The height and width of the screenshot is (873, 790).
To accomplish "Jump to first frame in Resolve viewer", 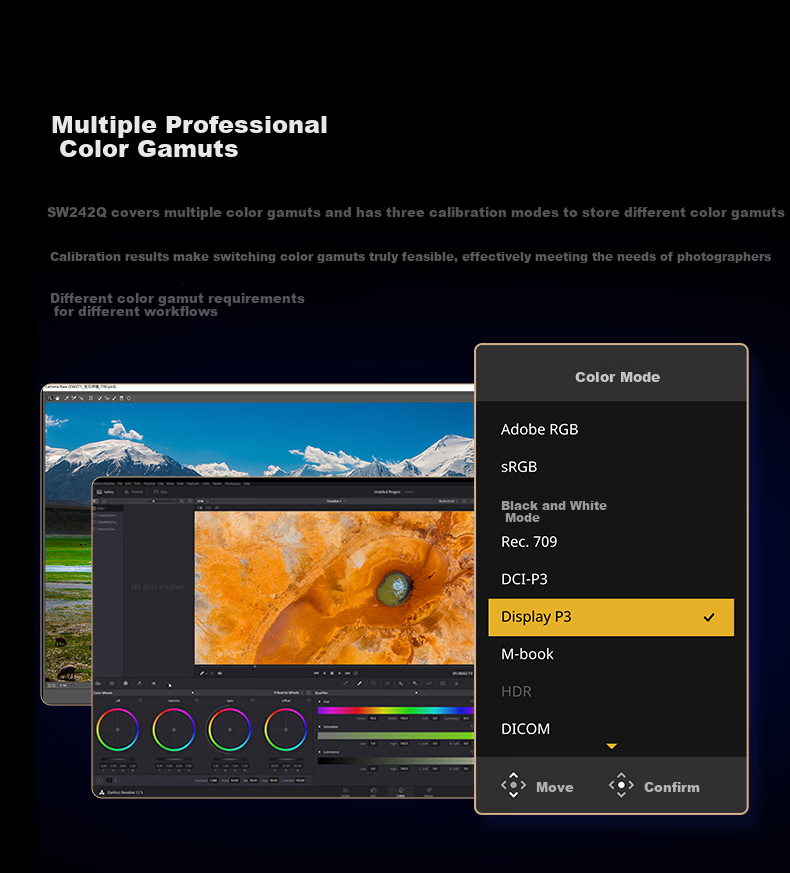I will point(316,673).
